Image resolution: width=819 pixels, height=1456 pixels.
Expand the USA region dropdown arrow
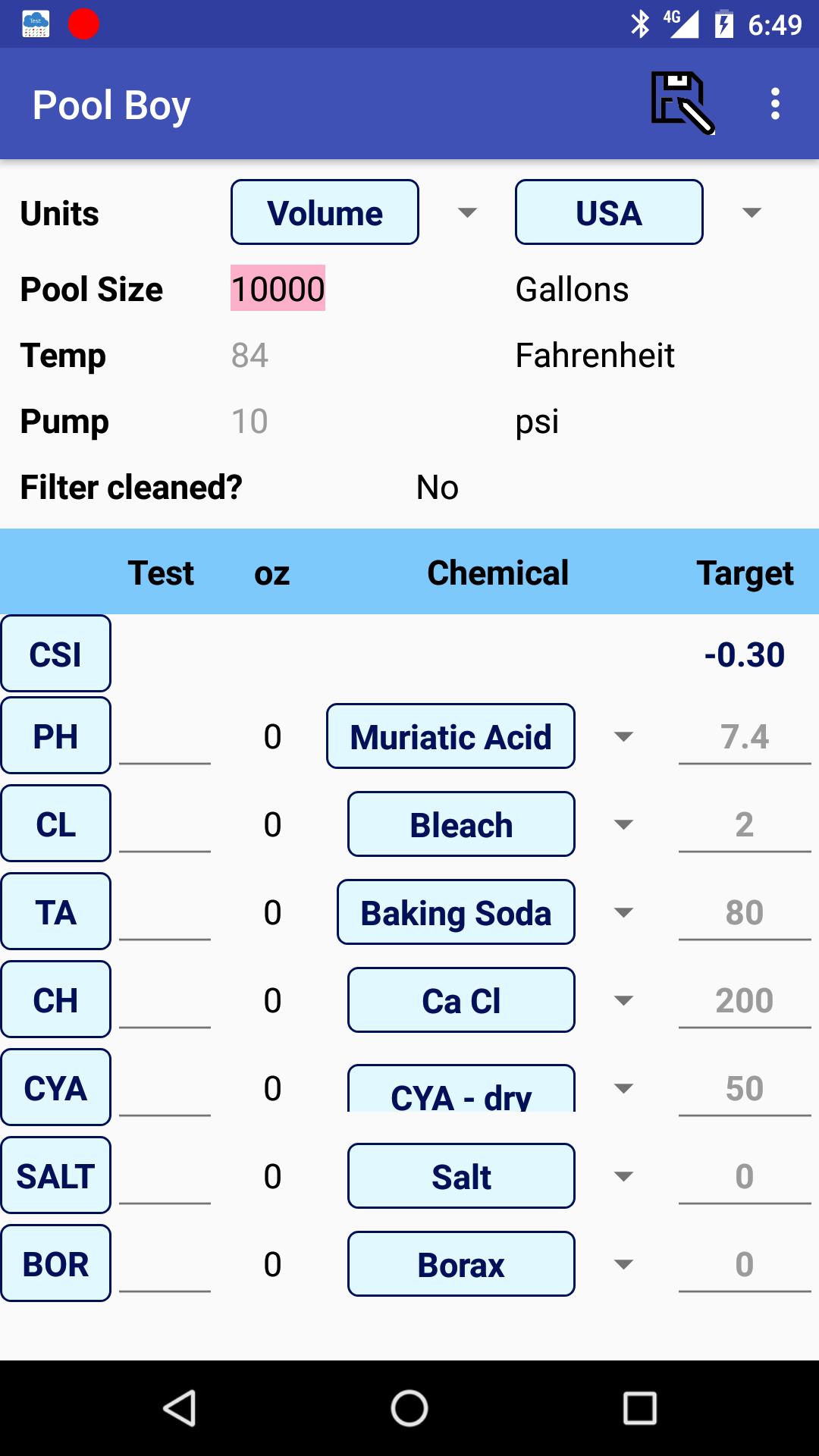coord(752,212)
